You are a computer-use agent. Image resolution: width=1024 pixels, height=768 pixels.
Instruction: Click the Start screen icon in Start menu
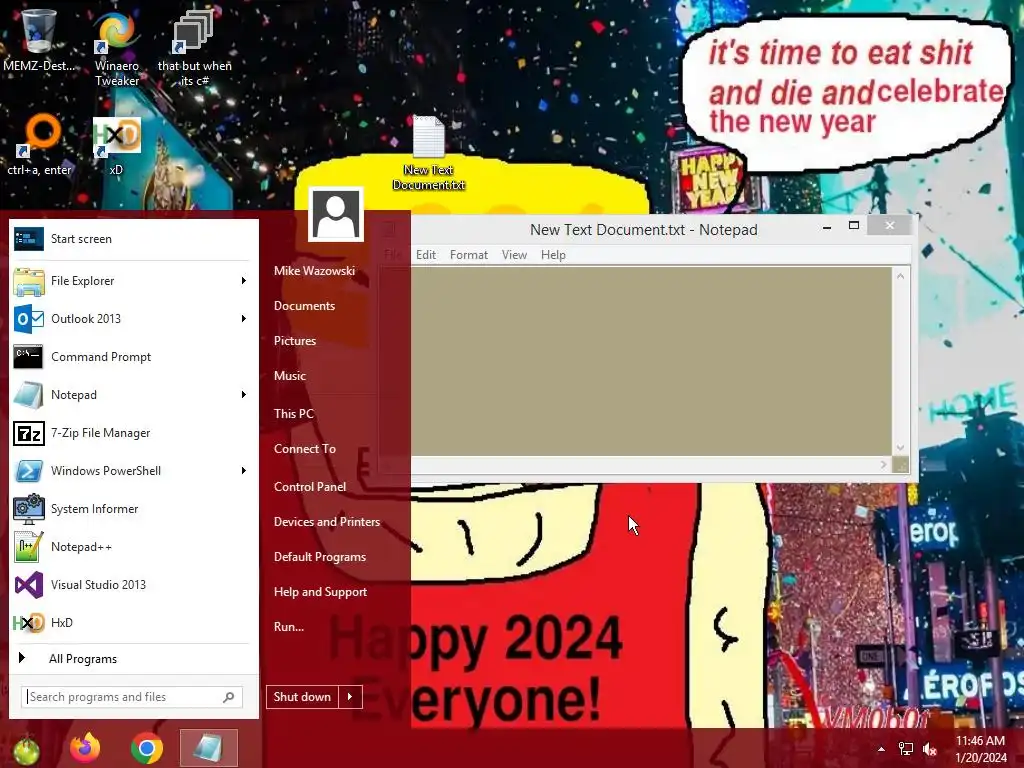(x=29, y=239)
